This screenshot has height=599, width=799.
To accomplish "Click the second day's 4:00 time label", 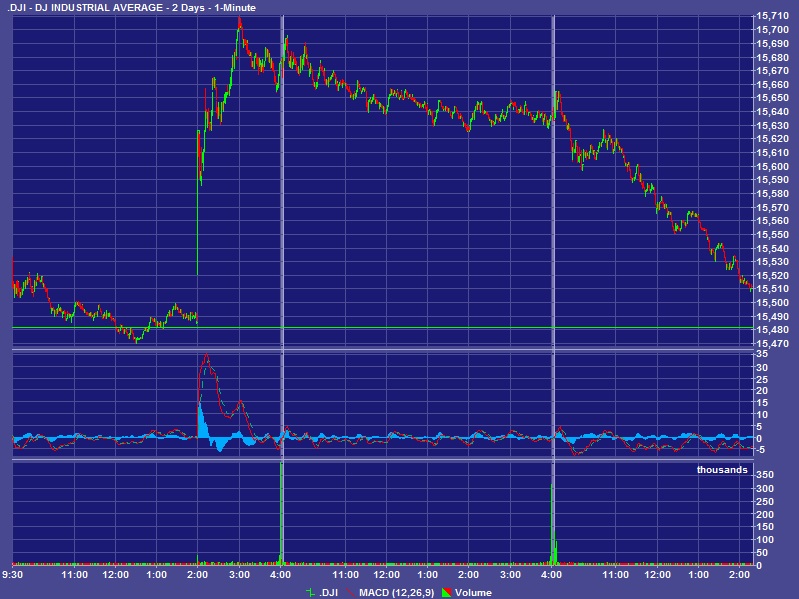I will pyautogui.click(x=551, y=575).
